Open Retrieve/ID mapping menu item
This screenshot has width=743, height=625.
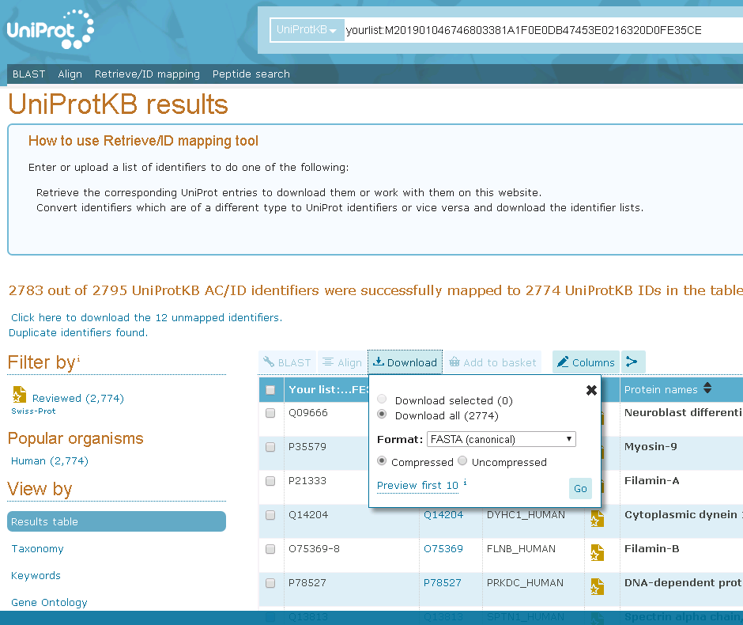point(147,74)
